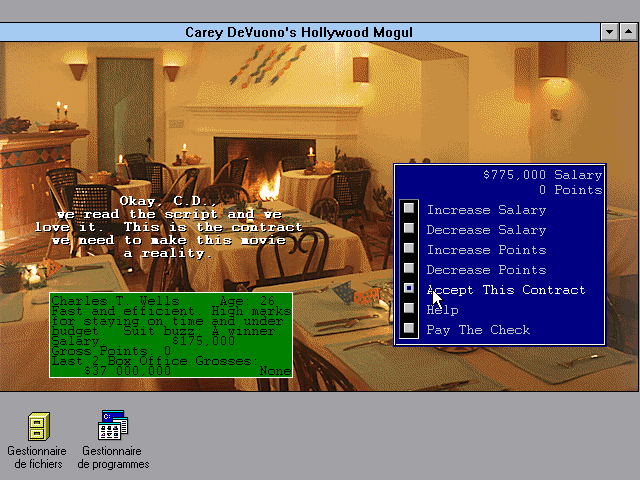Click the $175,000 salary figure
This screenshot has height=480, width=640.
(x=203, y=340)
